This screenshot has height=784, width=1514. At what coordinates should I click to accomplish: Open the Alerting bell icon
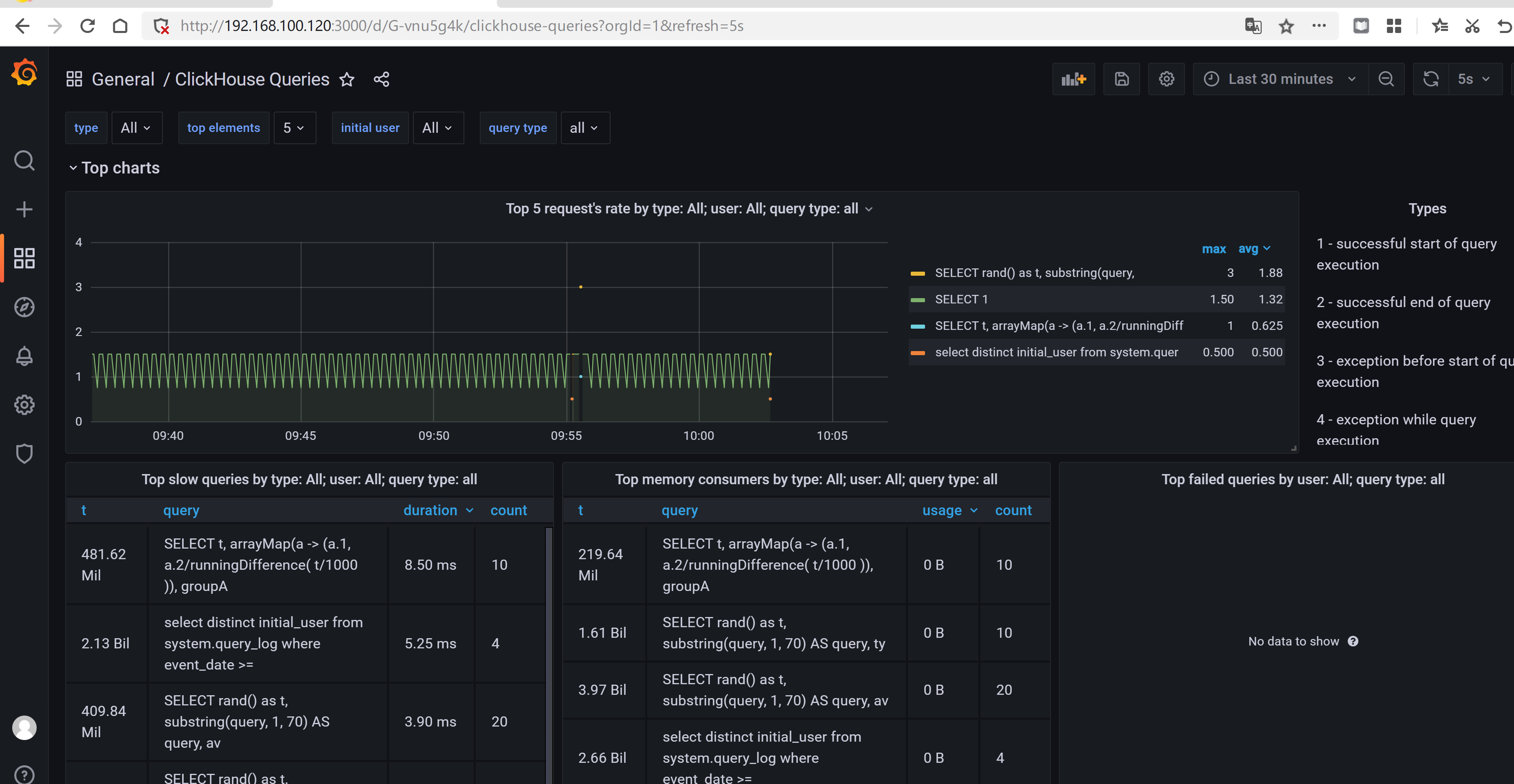[x=24, y=356]
